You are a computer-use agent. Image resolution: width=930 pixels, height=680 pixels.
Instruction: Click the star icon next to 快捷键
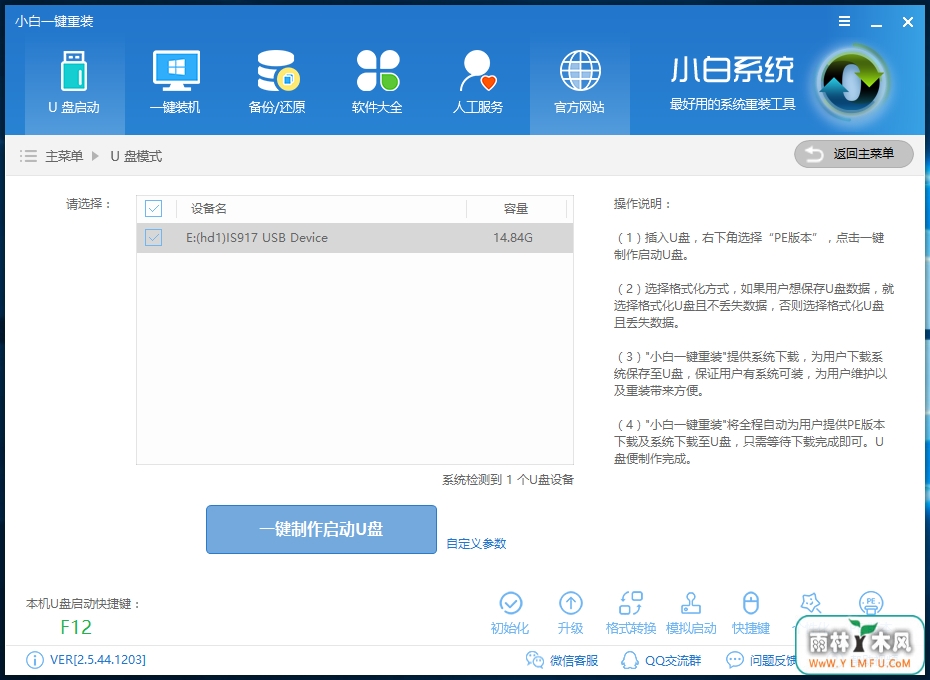click(811, 603)
